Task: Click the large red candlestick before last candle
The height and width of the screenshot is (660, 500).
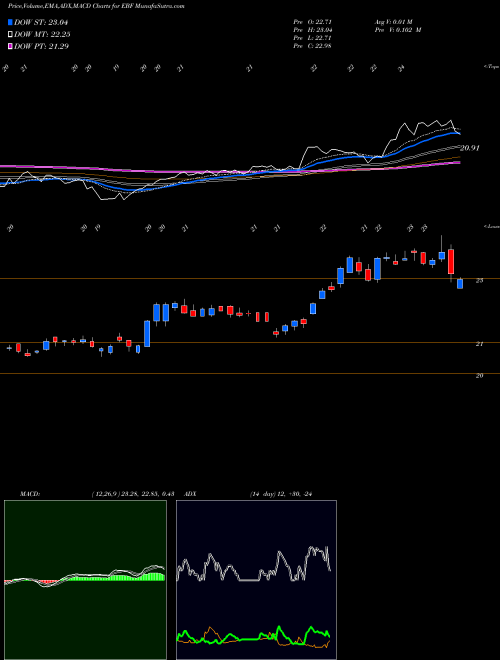Action: click(451, 262)
